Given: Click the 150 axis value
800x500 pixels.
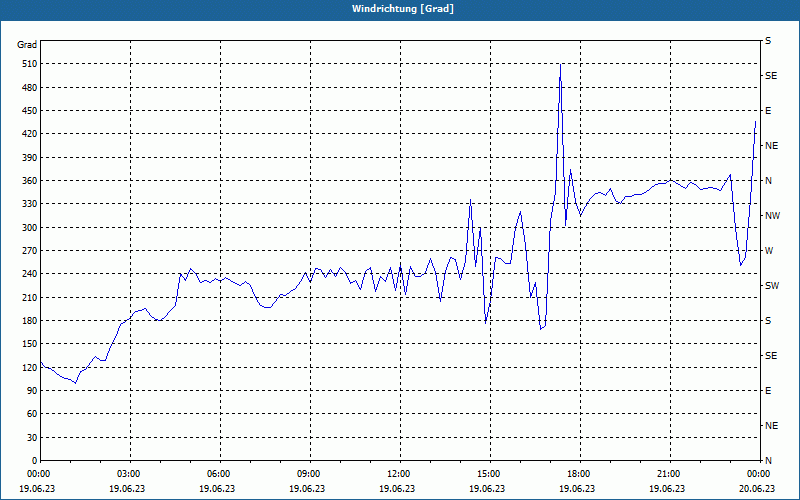Looking at the screenshot, I should 31,344.
